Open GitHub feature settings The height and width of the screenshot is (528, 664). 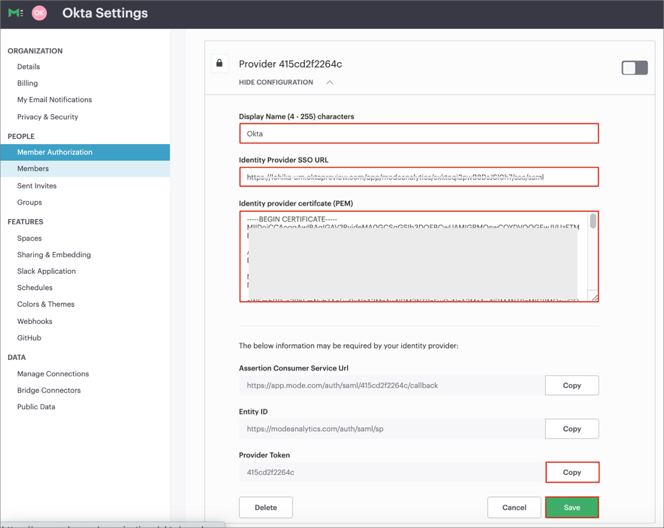[29, 338]
